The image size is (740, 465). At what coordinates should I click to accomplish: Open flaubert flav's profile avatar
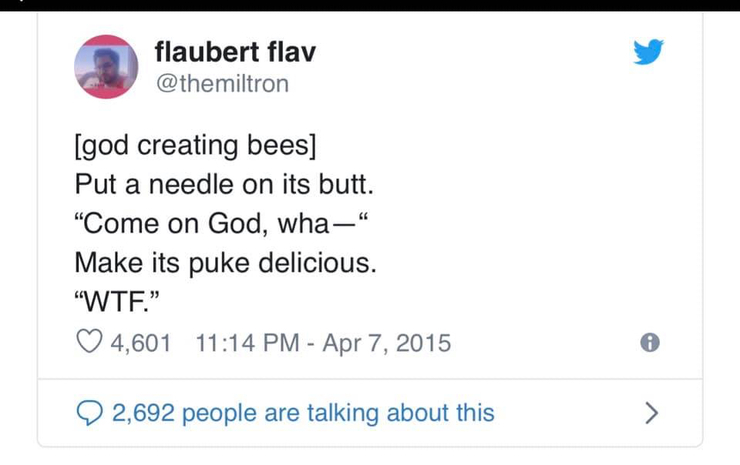[106, 66]
